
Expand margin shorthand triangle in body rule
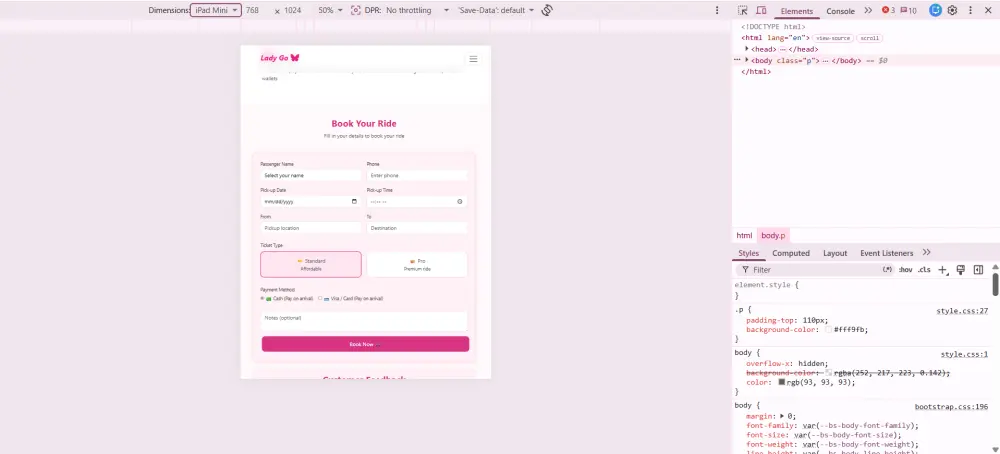(x=783, y=416)
